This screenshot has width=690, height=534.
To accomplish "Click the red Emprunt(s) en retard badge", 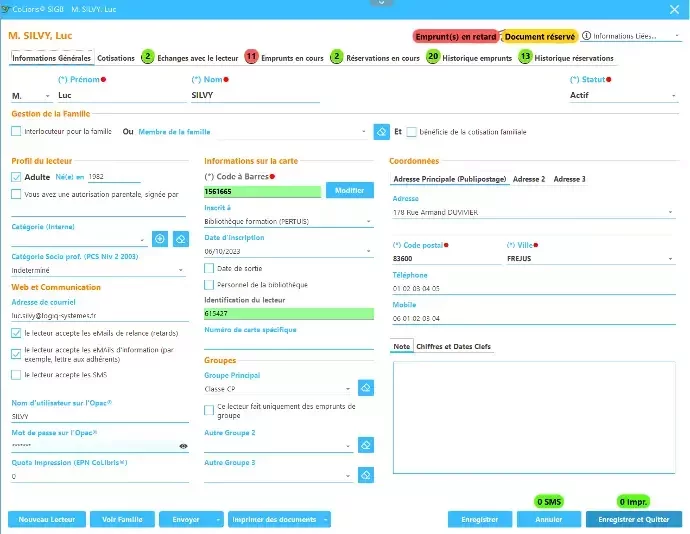I will [455, 36].
